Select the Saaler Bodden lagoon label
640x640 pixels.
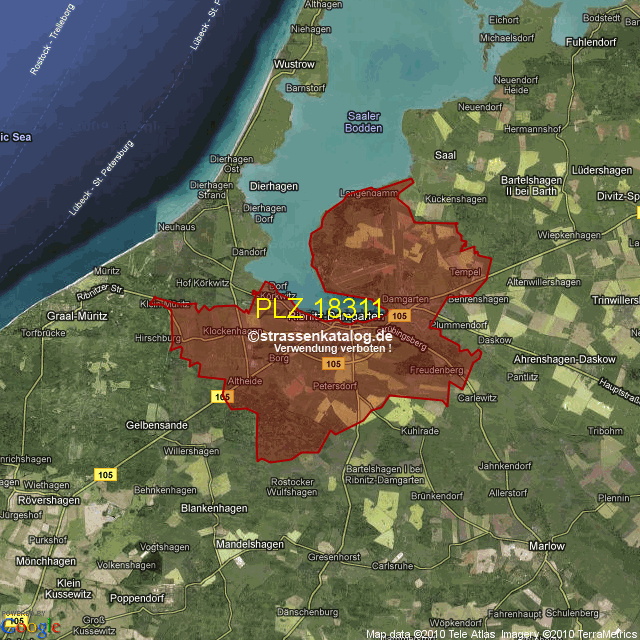pyautogui.click(x=363, y=122)
